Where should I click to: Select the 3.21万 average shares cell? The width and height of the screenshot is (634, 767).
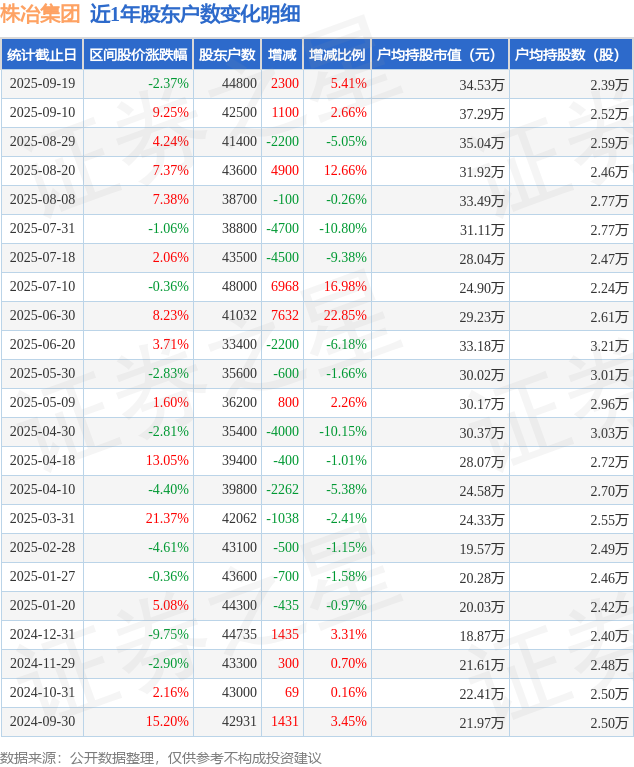click(x=609, y=345)
